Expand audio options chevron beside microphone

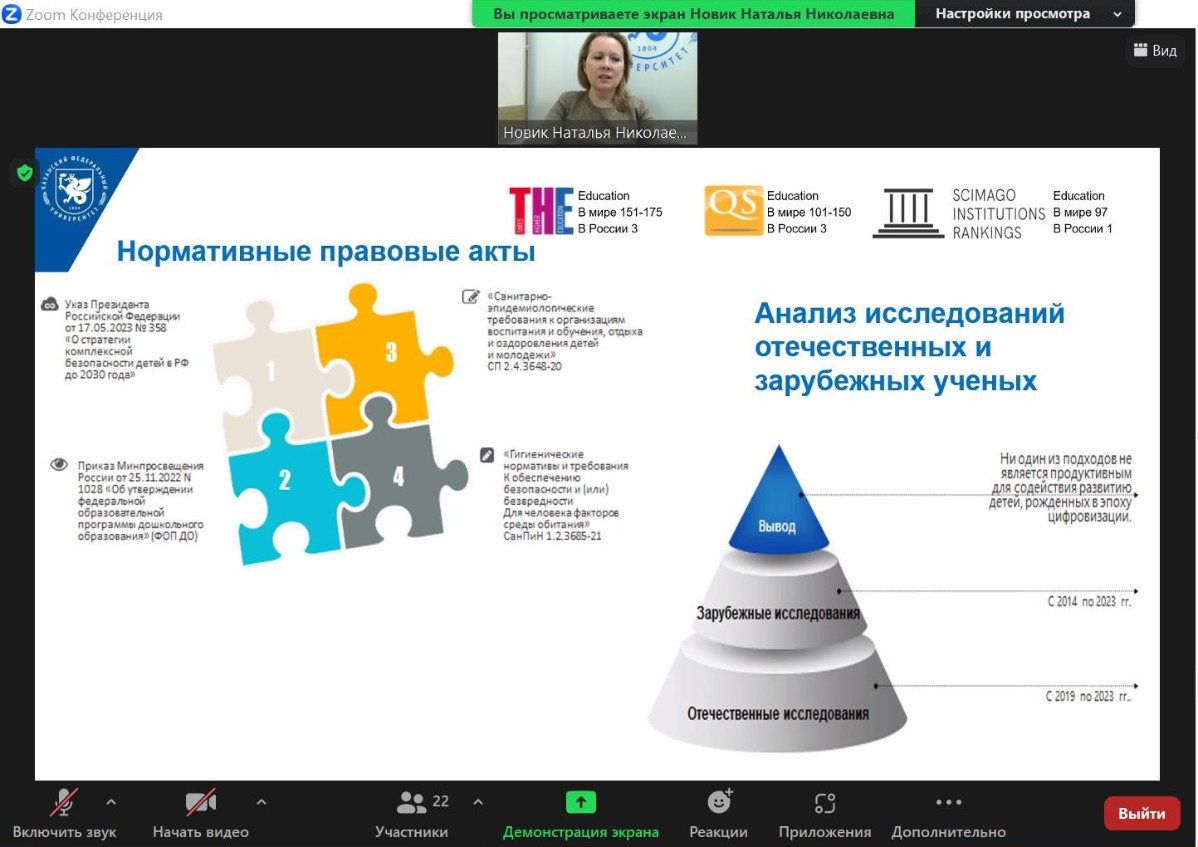(x=111, y=802)
